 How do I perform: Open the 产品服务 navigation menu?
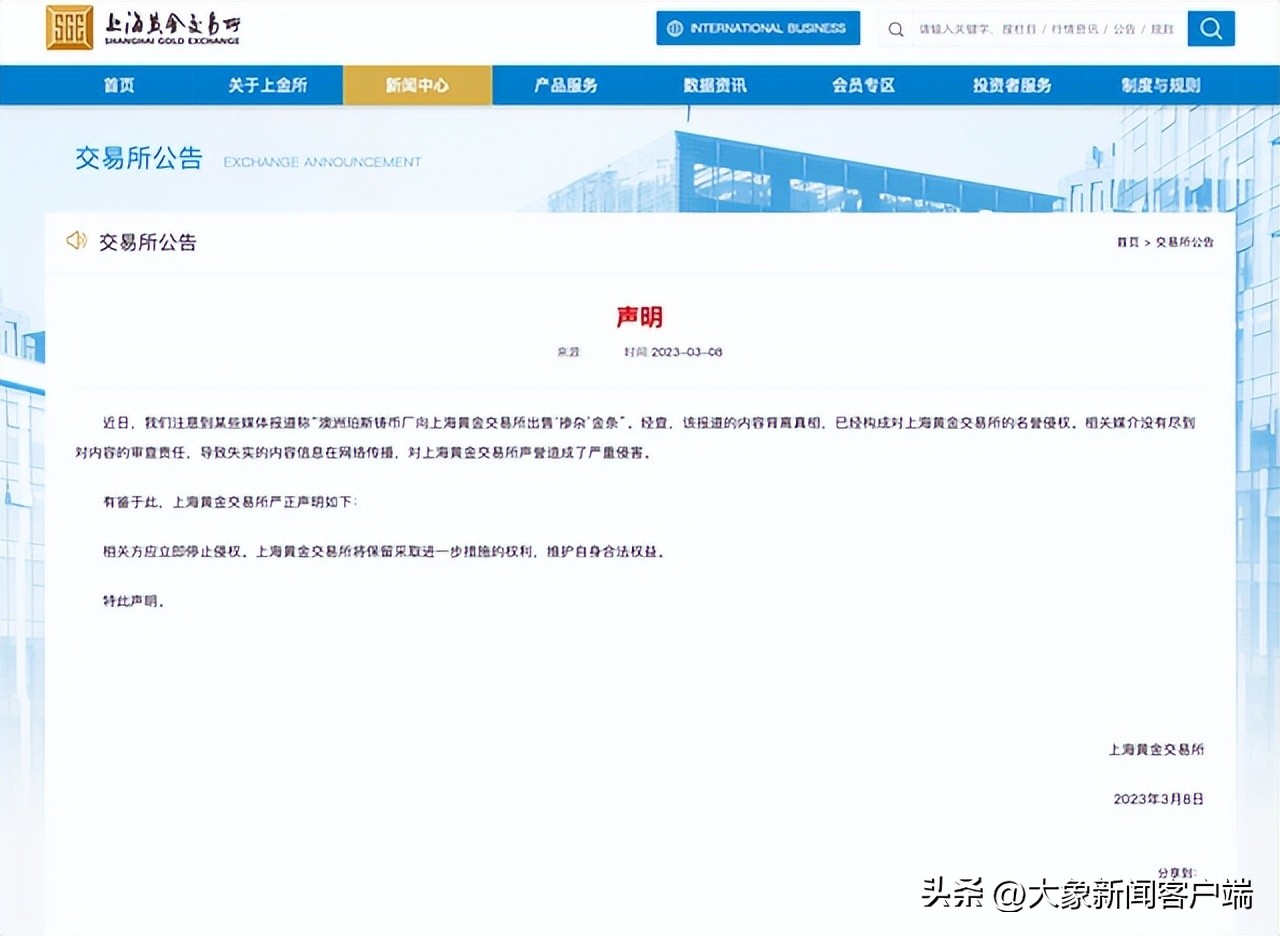(x=565, y=85)
